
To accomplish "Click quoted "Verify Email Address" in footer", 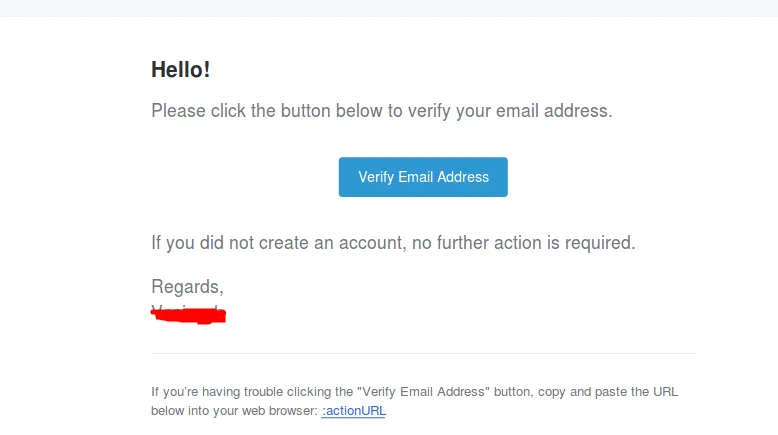I will 425,392.
